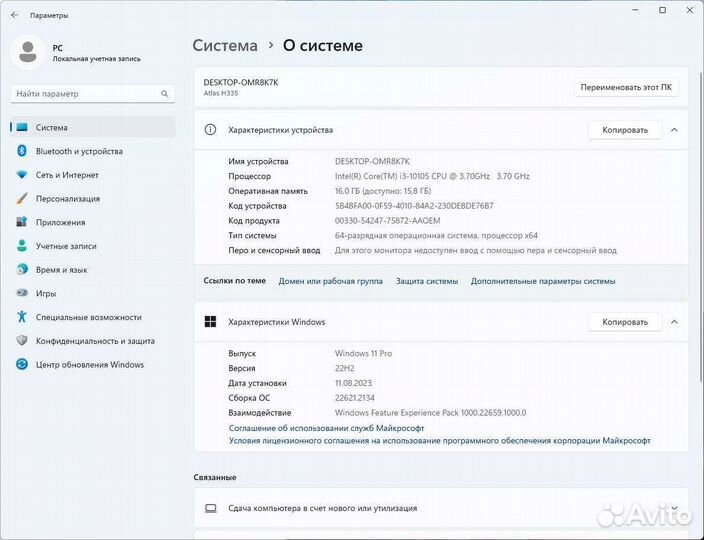This screenshot has height=540, width=704.
Task: Navigate to Учетные записи
Action: pyautogui.click(x=92, y=246)
